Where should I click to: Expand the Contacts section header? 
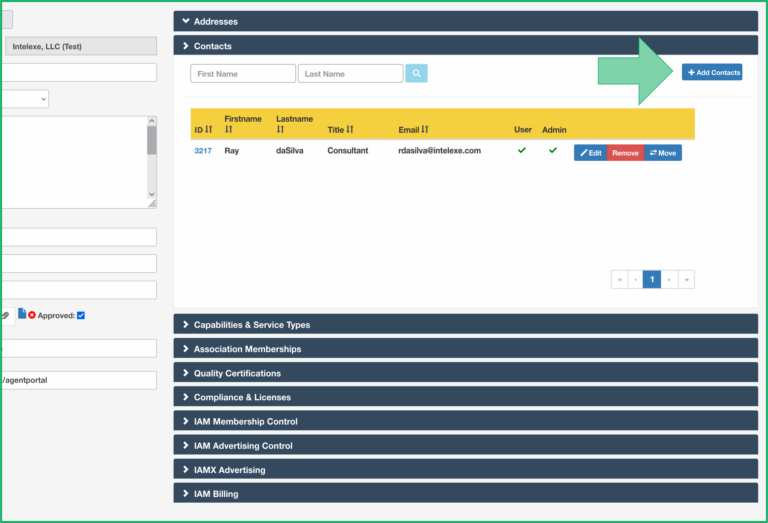pos(465,46)
